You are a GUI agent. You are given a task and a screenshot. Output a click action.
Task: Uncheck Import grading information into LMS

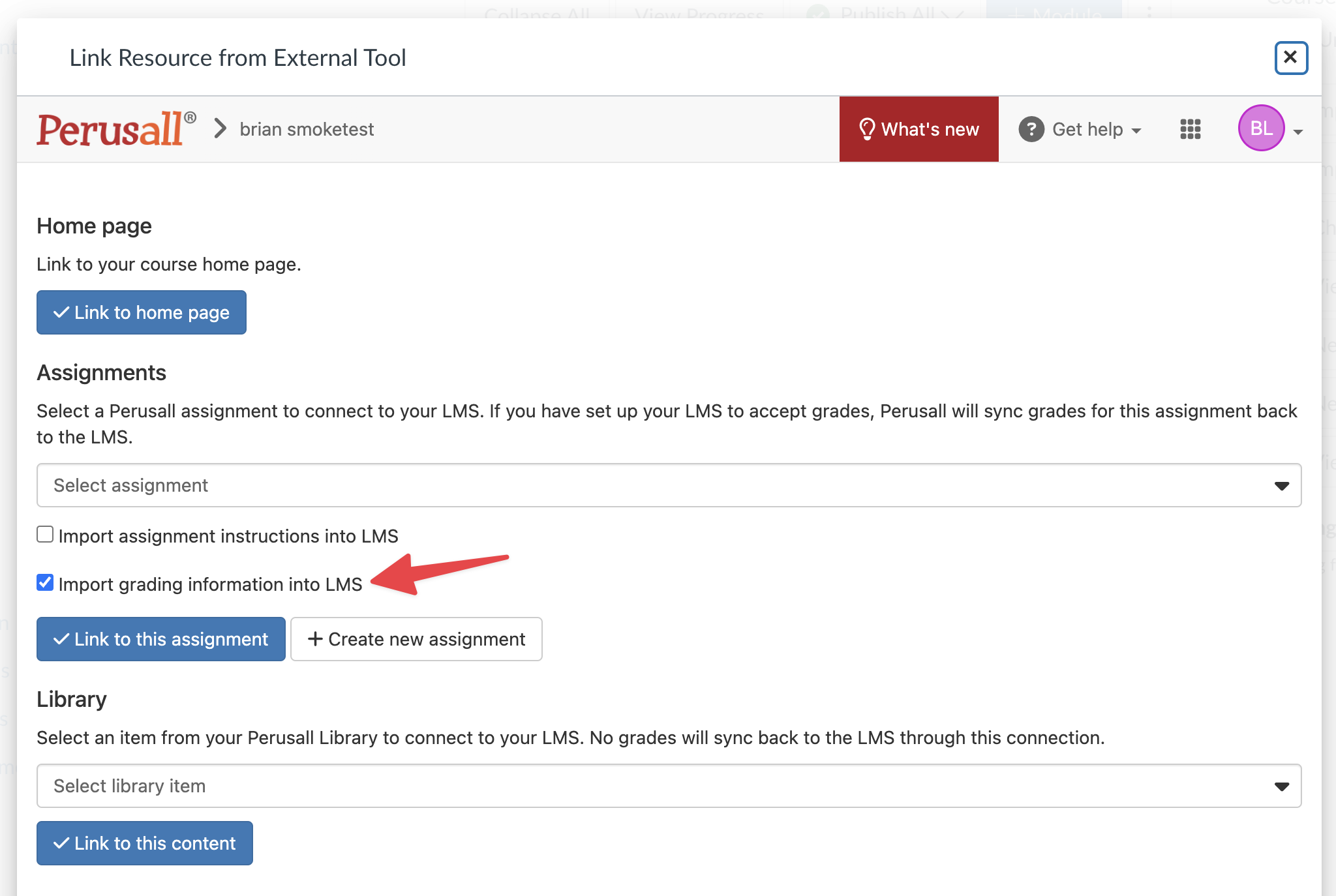[45, 582]
